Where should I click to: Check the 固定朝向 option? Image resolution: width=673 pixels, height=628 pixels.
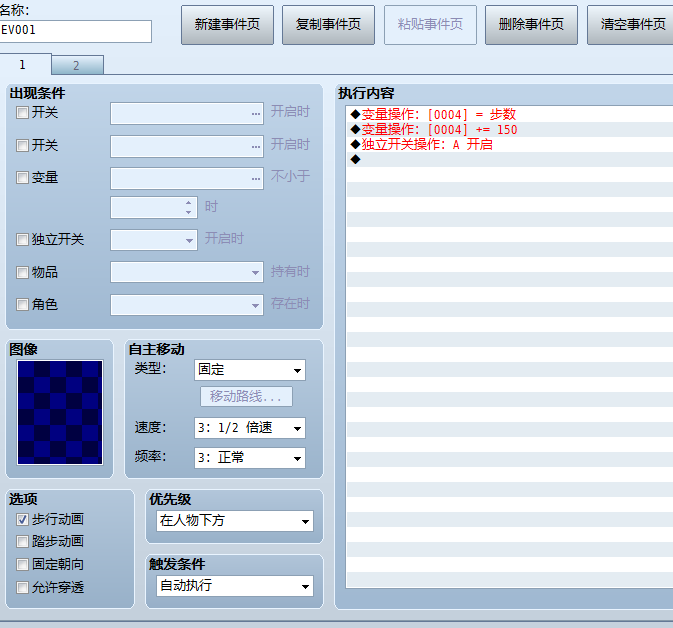(22, 564)
